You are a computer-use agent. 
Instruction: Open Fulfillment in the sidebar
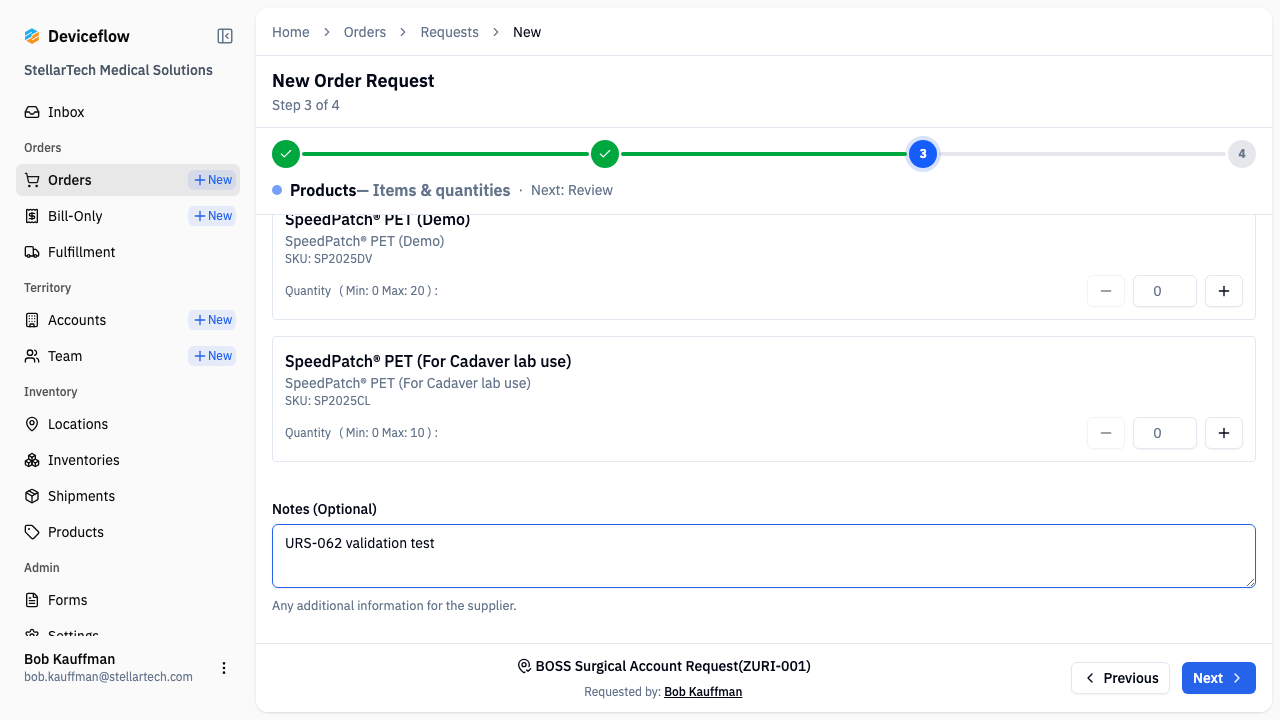pyautogui.click(x=128, y=252)
